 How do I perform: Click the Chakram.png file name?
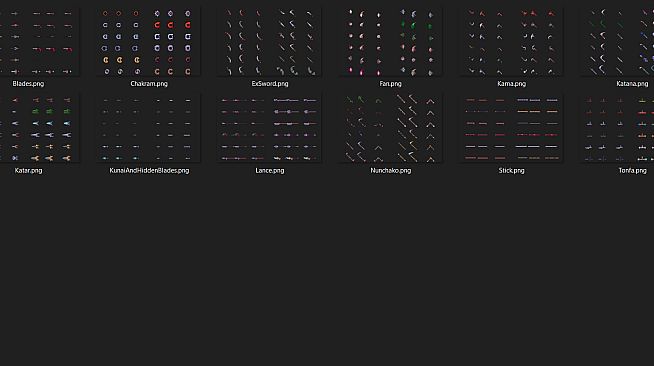[x=149, y=84]
